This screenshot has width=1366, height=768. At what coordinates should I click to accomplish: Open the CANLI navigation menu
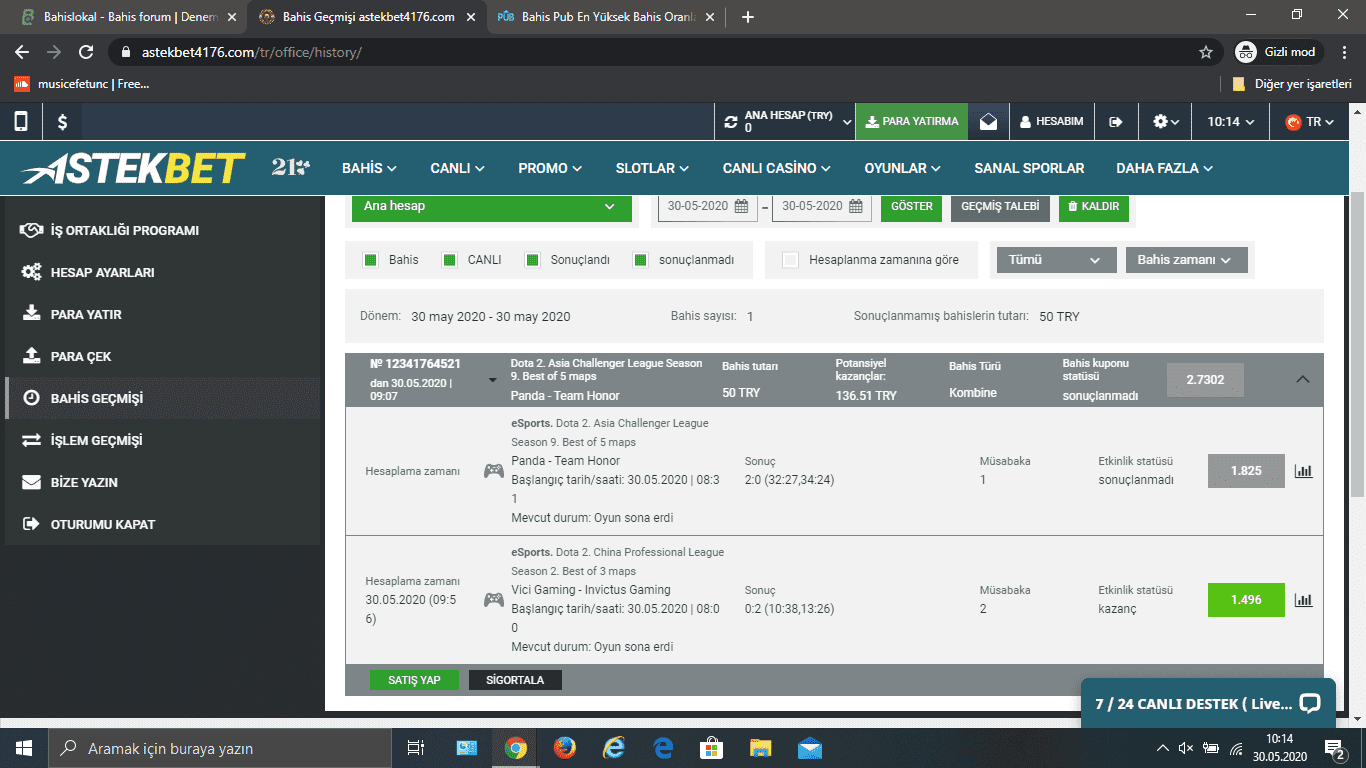tap(457, 168)
